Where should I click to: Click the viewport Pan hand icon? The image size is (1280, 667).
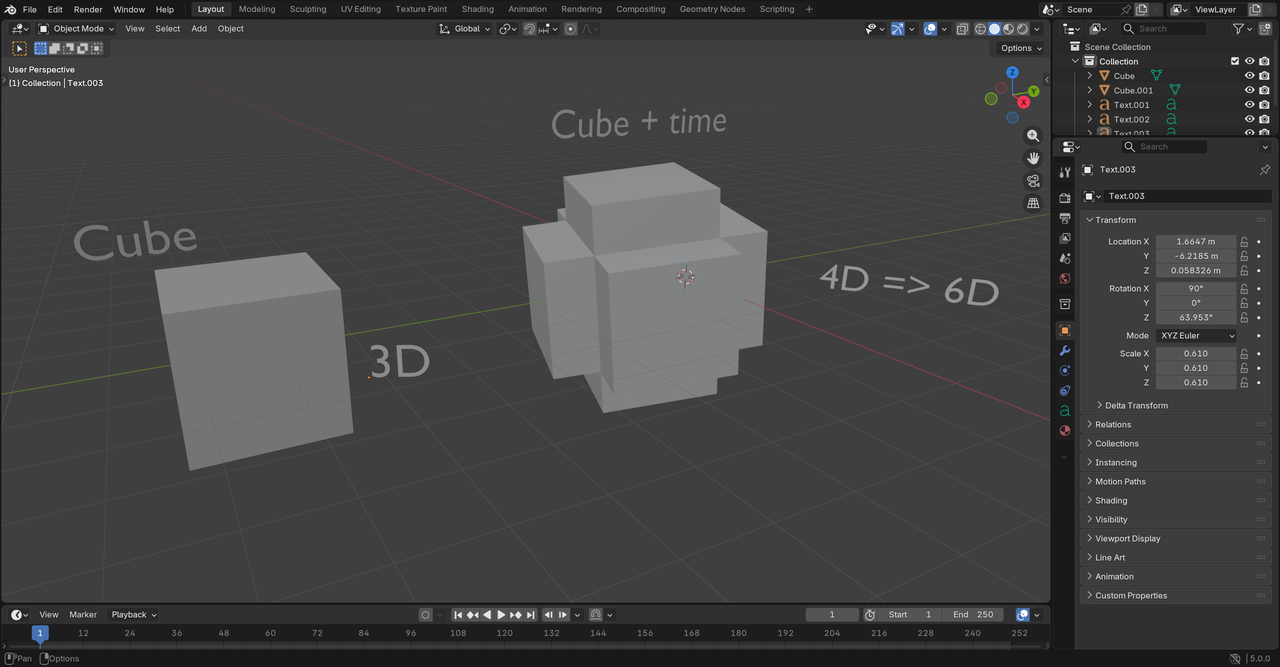(1033, 158)
